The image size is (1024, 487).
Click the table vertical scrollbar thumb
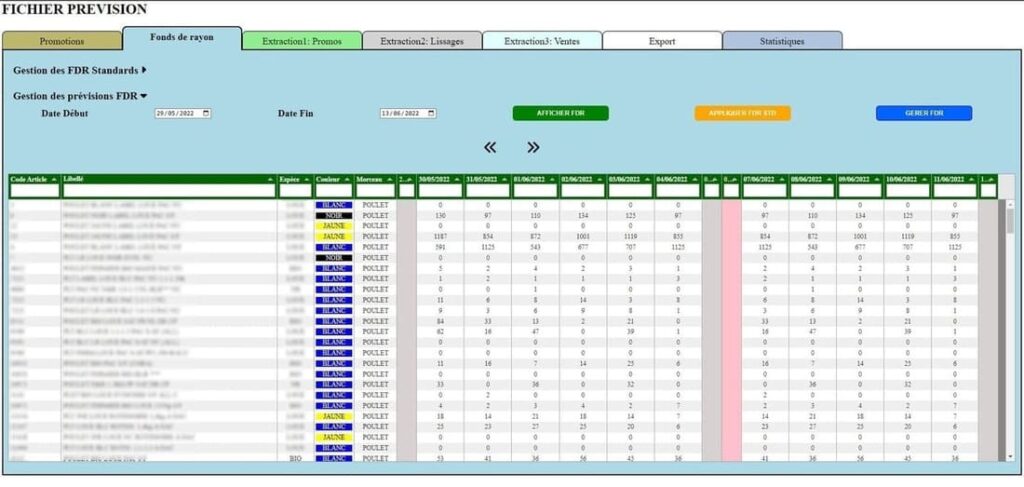coord(1010,221)
